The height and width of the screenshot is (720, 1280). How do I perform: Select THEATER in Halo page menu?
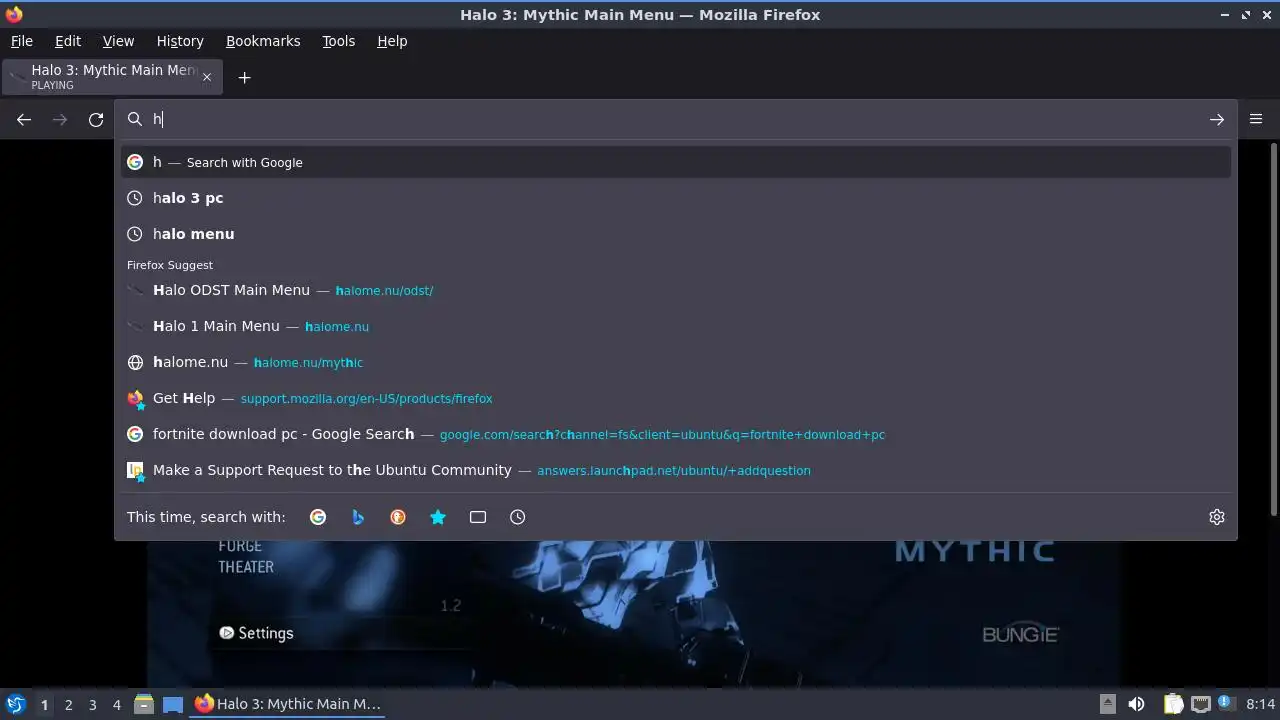246,567
